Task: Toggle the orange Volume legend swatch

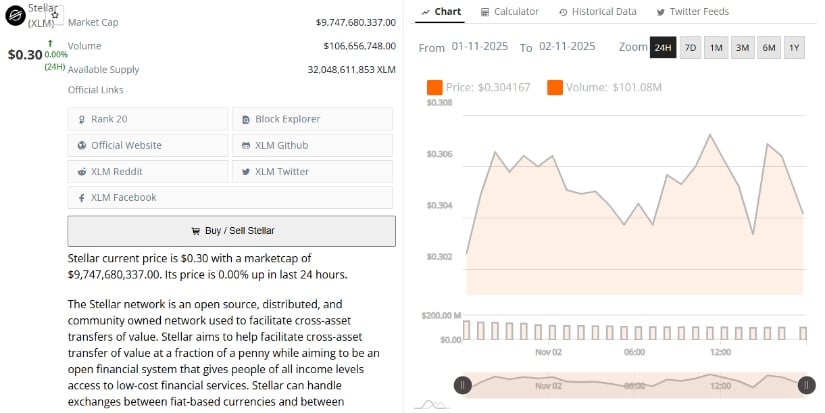Action: (x=554, y=88)
